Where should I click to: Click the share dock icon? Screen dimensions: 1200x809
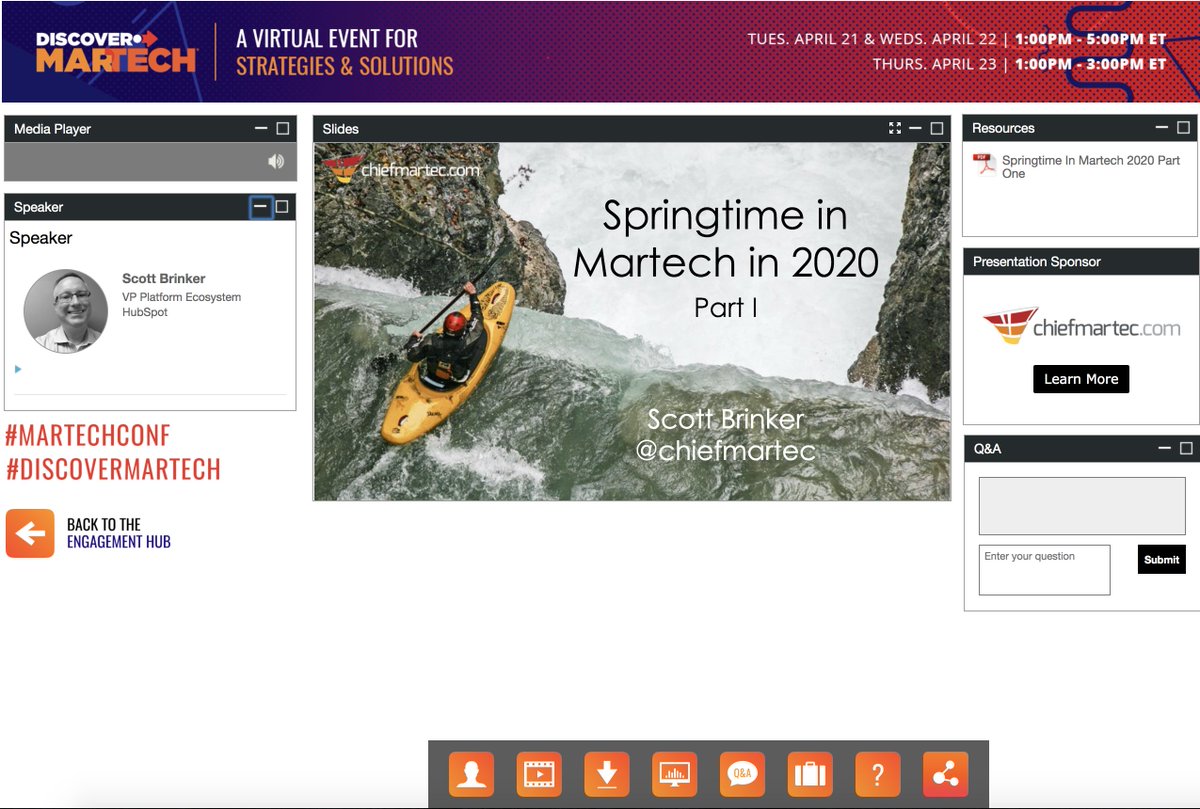pyautogui.click(x=946, y=774)
